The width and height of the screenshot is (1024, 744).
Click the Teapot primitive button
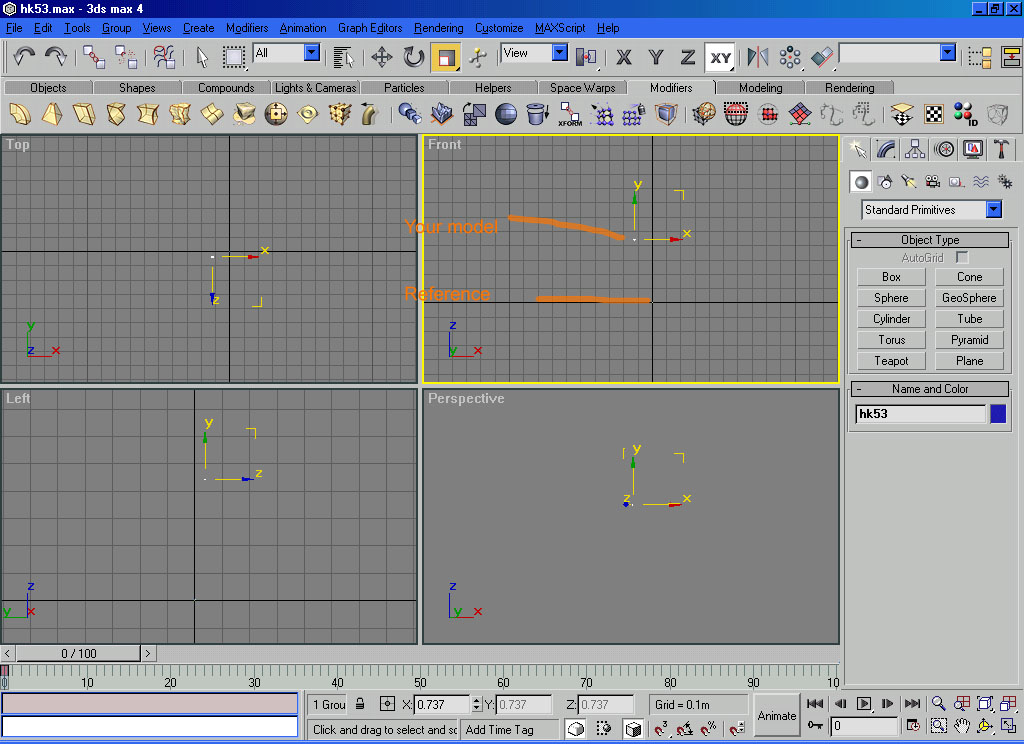[x=891, y=361]
